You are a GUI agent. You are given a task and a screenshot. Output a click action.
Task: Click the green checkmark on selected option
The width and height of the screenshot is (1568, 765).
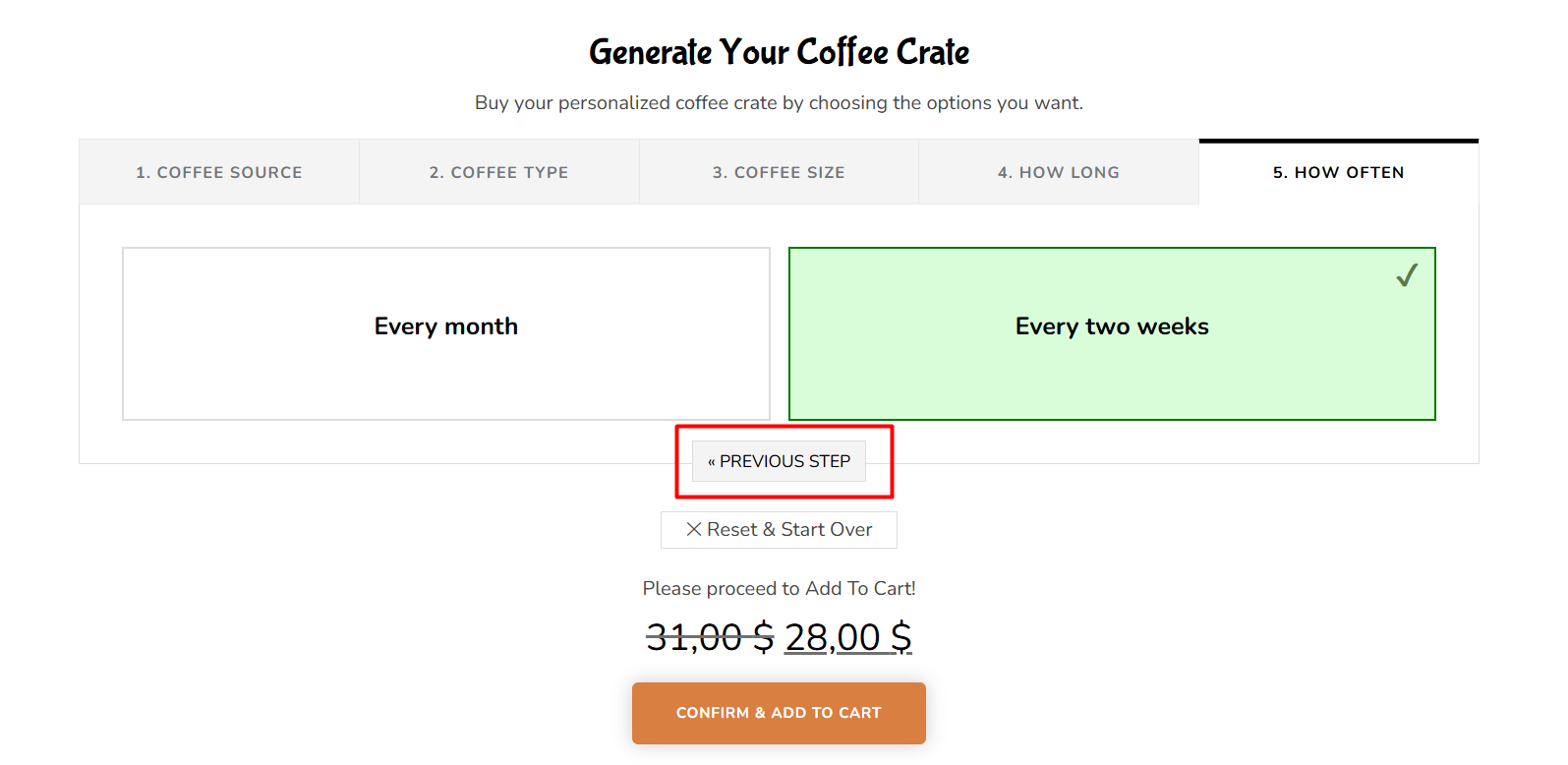click(1407, 275)
